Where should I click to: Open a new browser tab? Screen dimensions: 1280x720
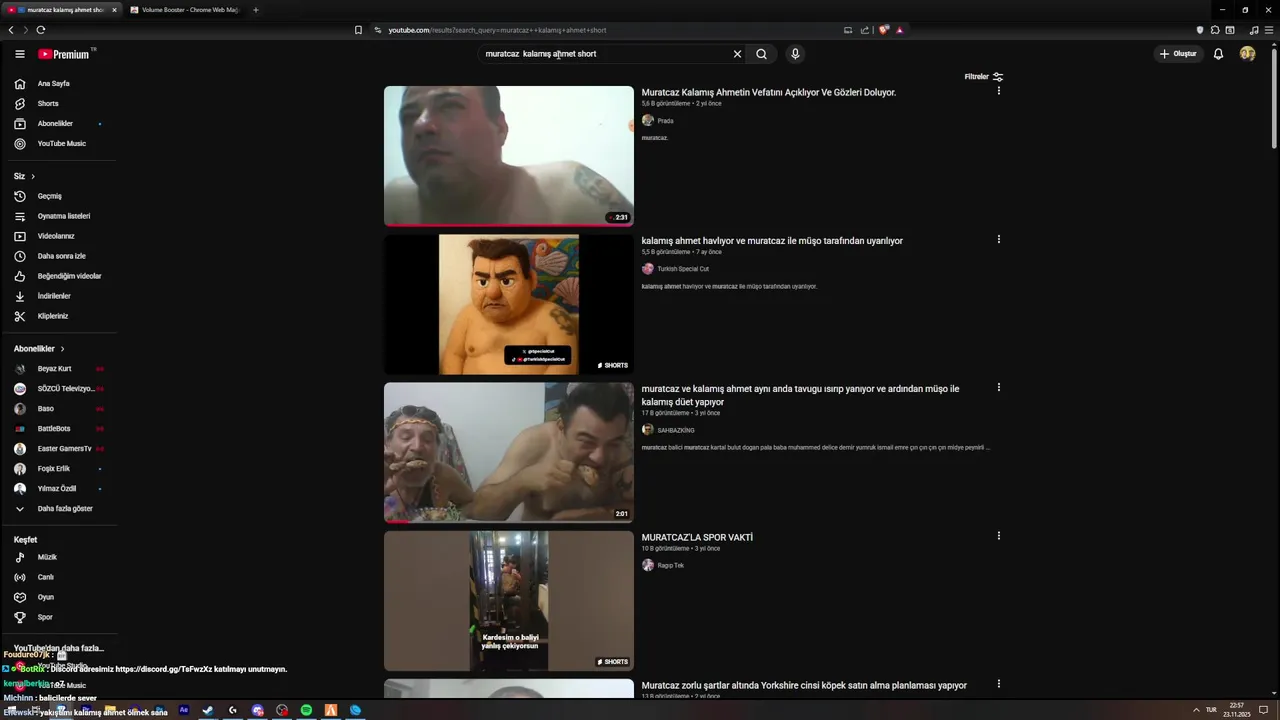[x=255, y=10]
